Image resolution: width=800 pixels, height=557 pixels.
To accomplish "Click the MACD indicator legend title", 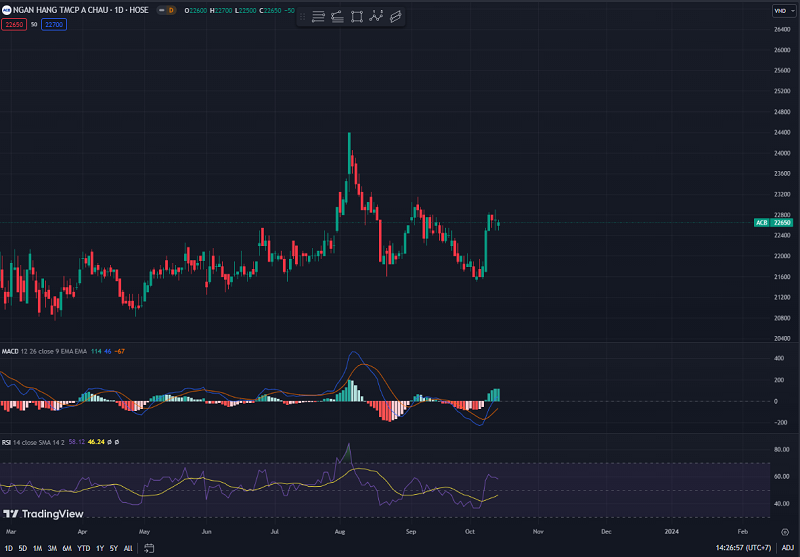I will (12, 351).
